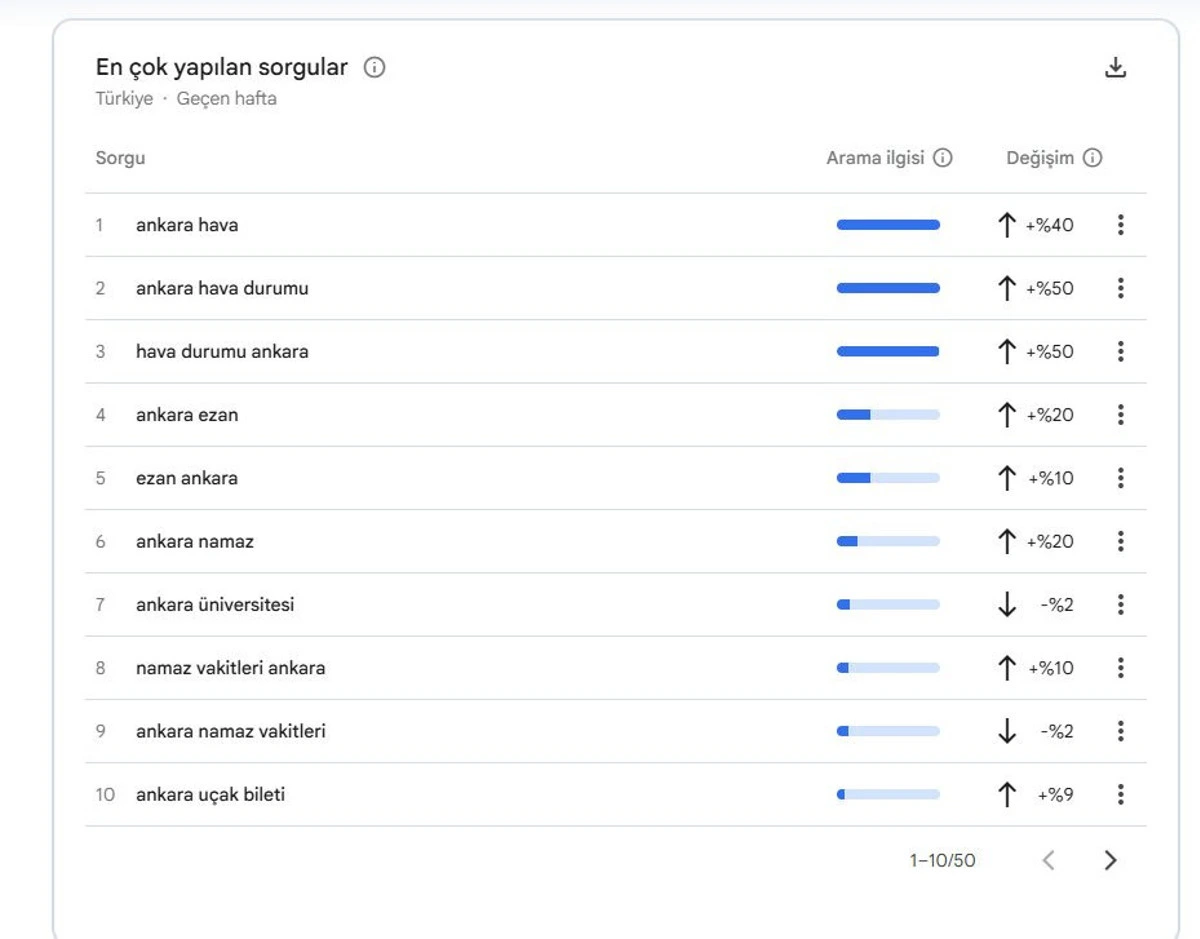Click search interest bar for 'ankara ezan'
Image resolution: width=1200 pixels, height=939 pixels.
(888, 414)
